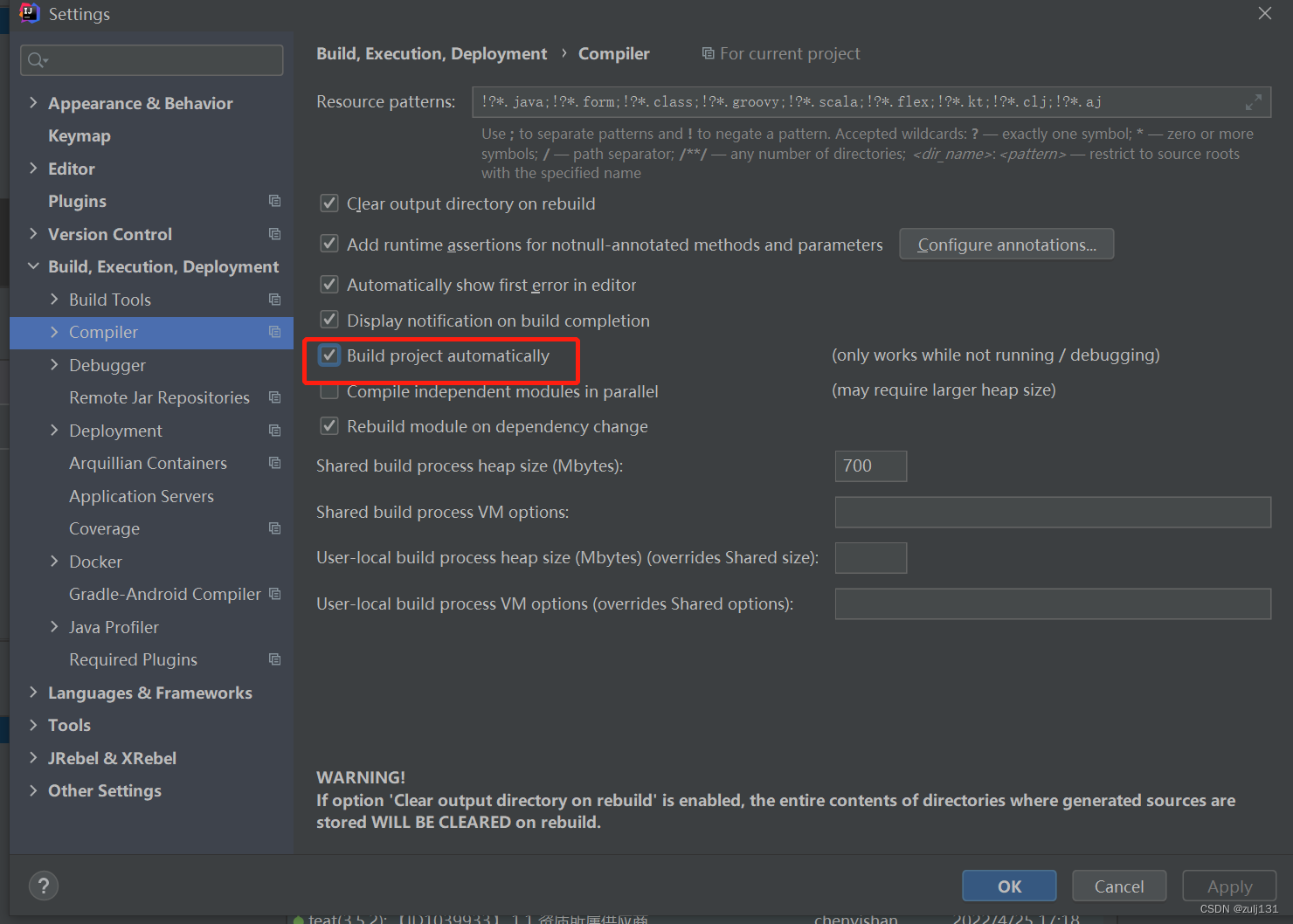Viewport: 1293px width, 924px height.
Task: Expand Appearance & Behavior section
Action: (33, 102)
